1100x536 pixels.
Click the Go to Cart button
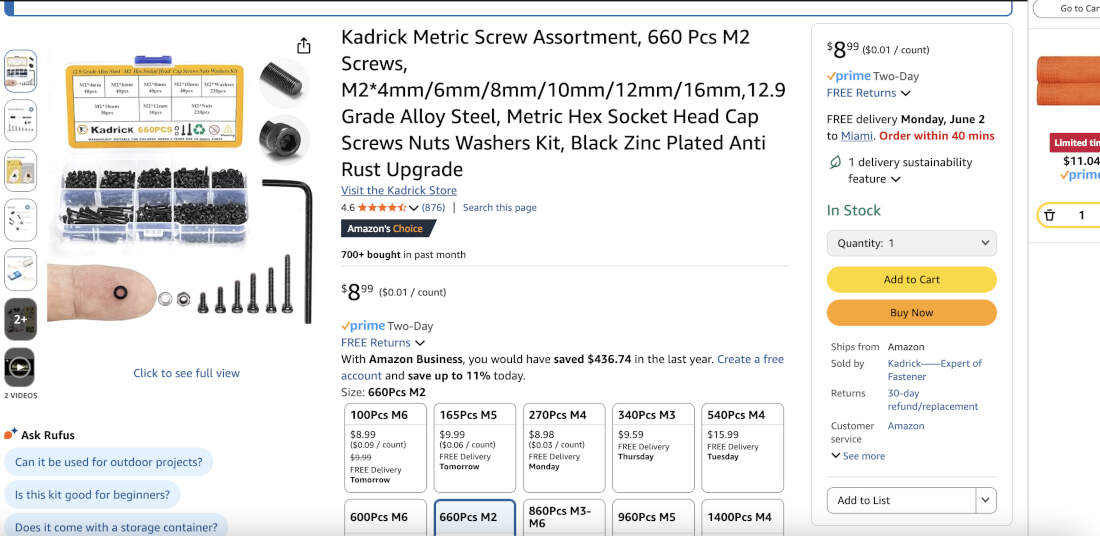pos(1066,8)
